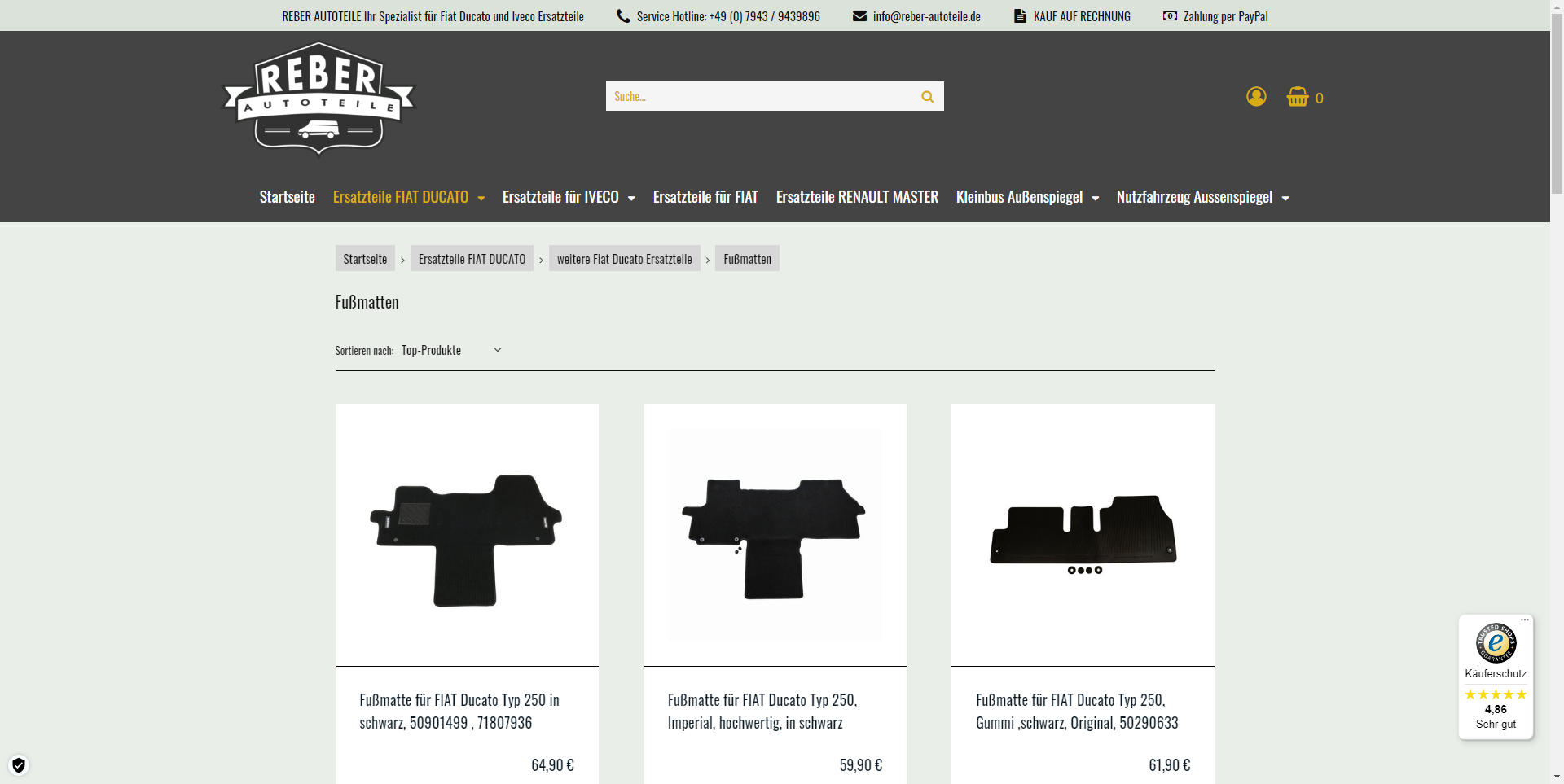Open title Fußmatte Gummi, schwarz, Original

[x=1077, y=712]
